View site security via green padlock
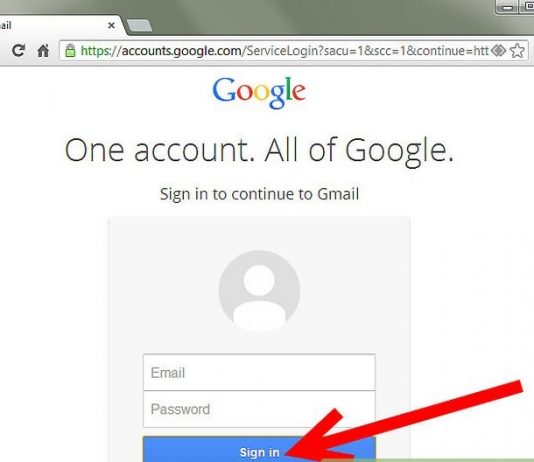The image size is (534, 462). pyautogui.click(x=70, y=50)
